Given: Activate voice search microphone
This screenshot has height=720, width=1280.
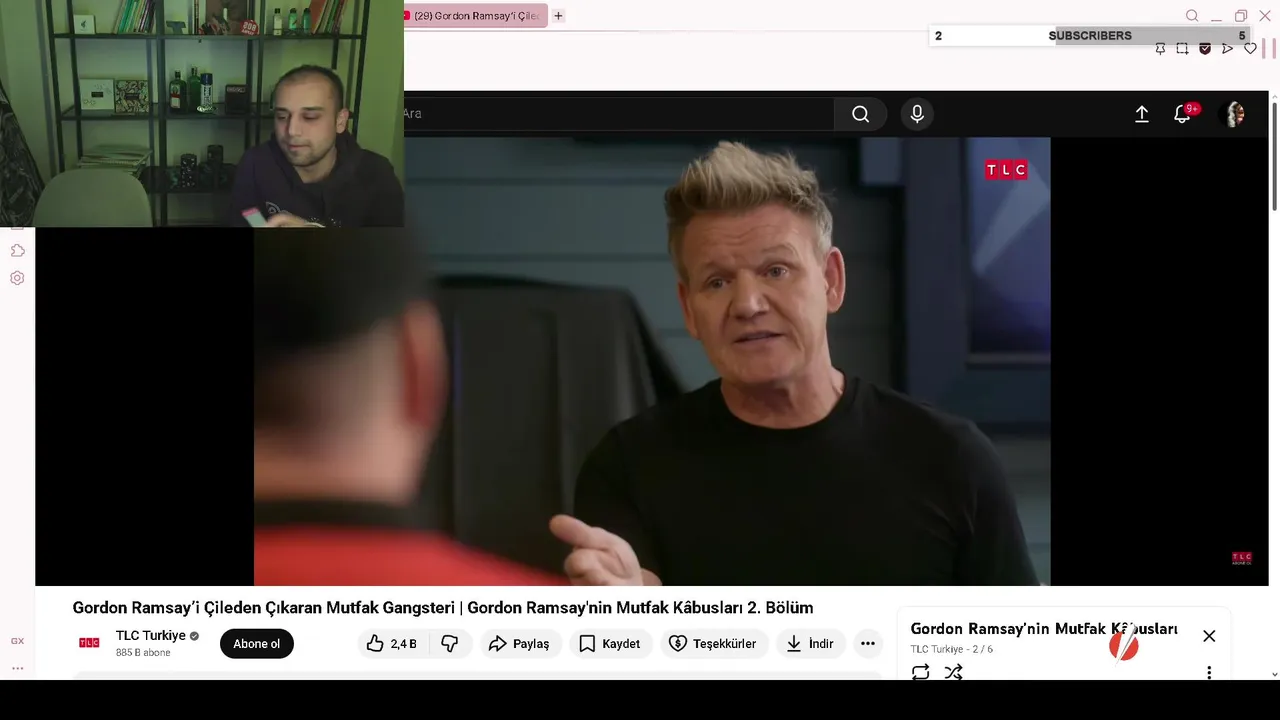Looking at the screenshot, I should (917, 114).
